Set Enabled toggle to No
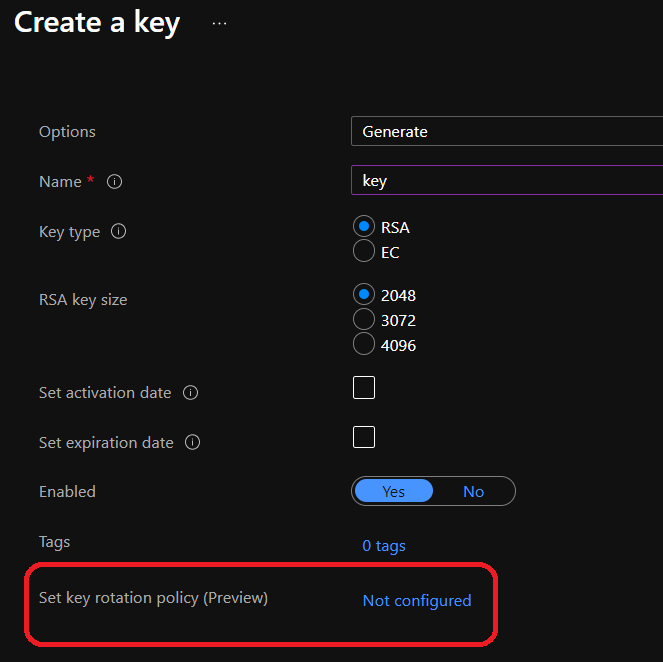Viewport: 663px width, 662px height. pyautogui.click(x=474, y=491)
